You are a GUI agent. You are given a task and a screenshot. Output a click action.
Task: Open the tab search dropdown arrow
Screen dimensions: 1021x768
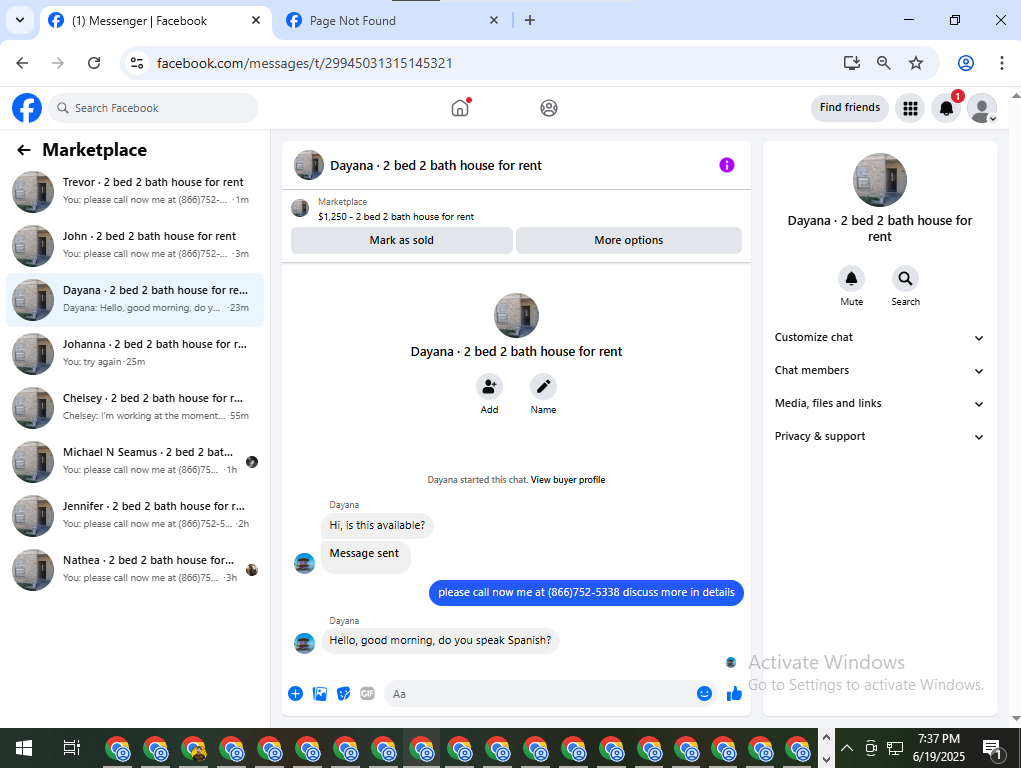point(20,20)
